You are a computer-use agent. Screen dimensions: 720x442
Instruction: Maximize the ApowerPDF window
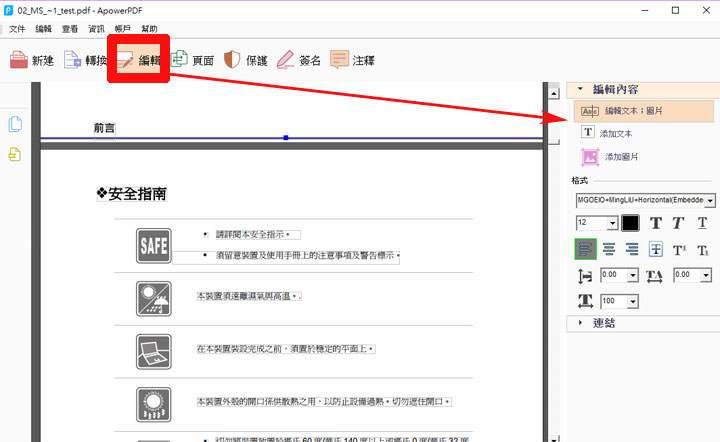coord(675,10)
